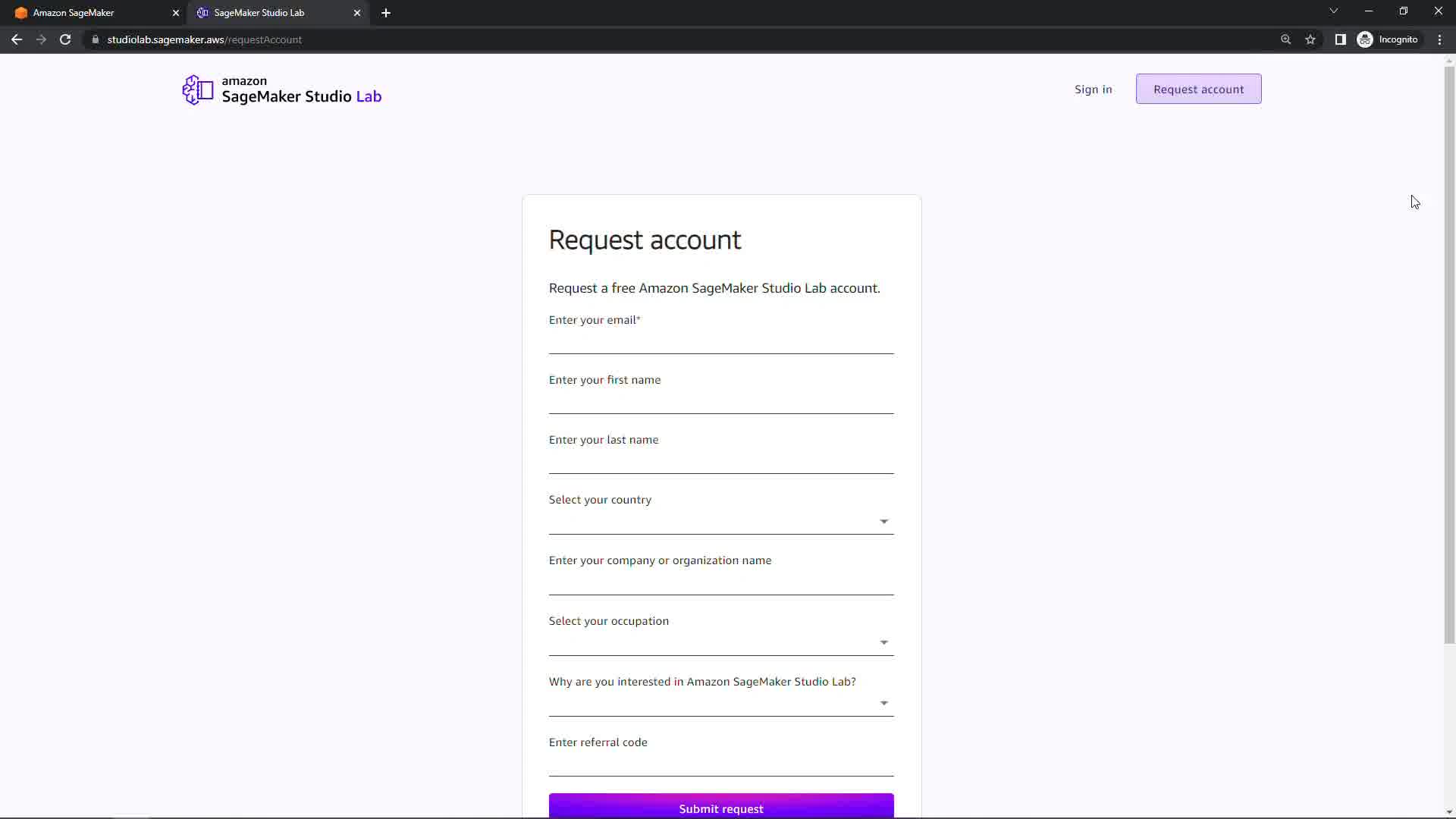Reload the page with refresh icon

[65, 39]
